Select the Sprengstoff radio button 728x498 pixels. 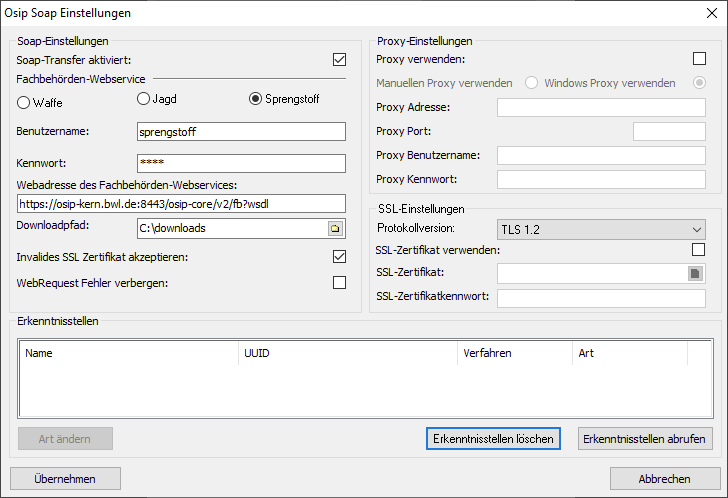(255, 98)
